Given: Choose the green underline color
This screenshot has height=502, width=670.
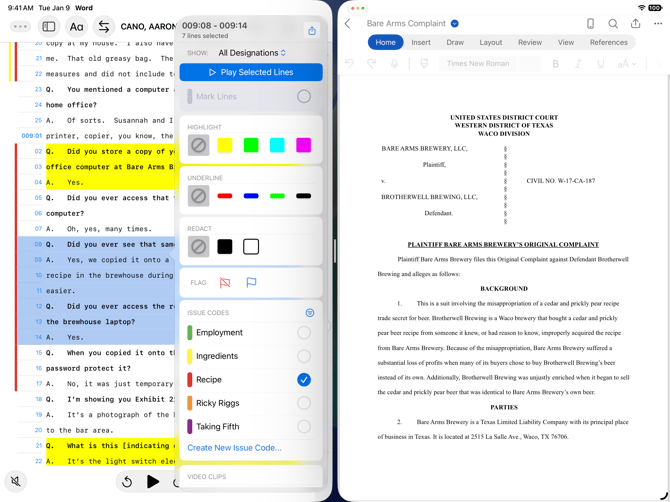Looking at the screenshot, I should tap(277, 196).
